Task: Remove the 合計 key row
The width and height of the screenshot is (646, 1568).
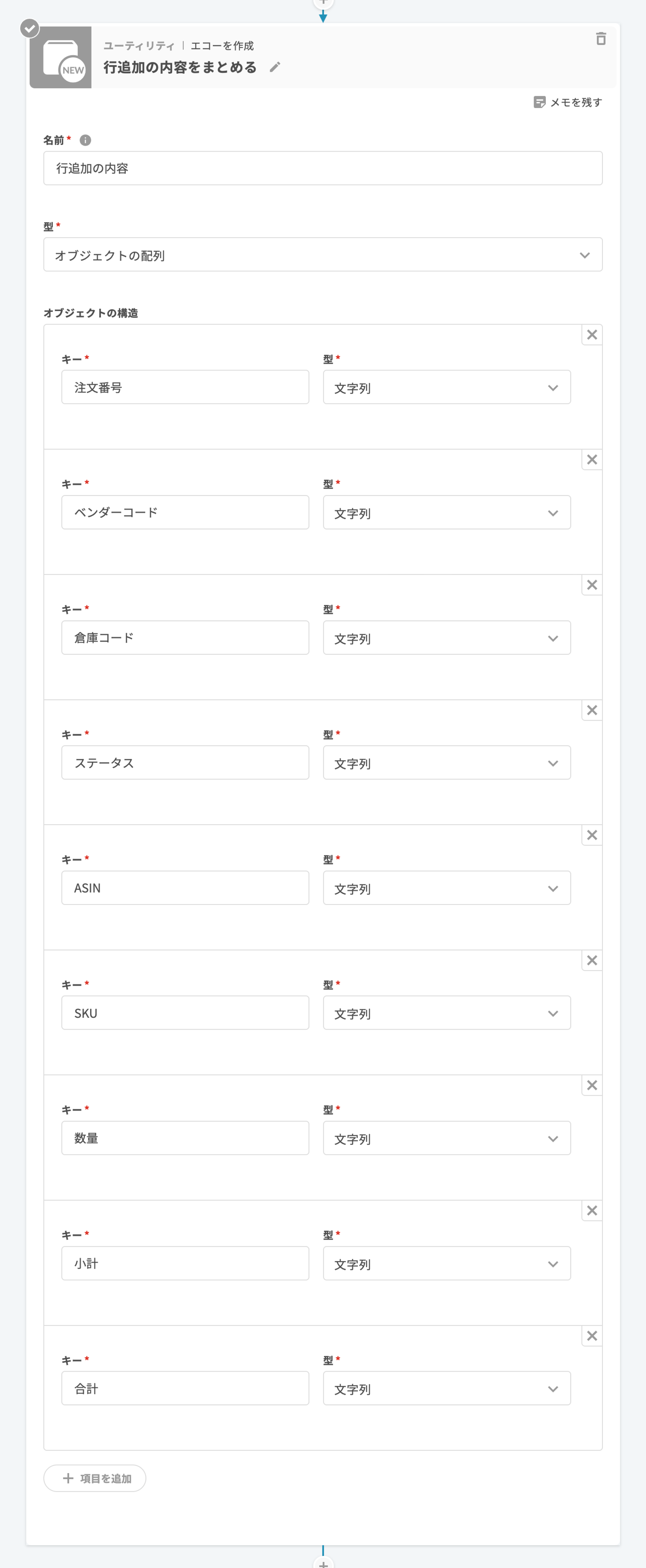Action: (x=592, y=1336)
